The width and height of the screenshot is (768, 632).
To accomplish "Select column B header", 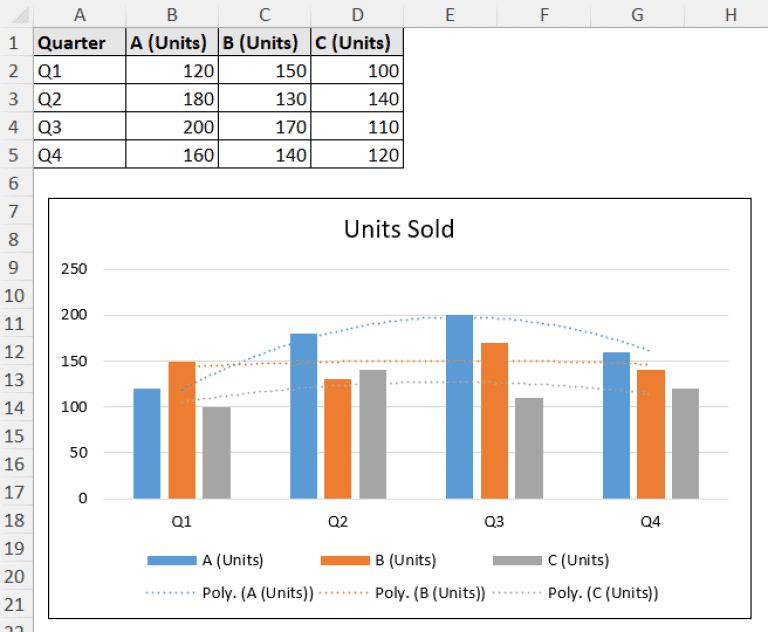I will [172, 14].
